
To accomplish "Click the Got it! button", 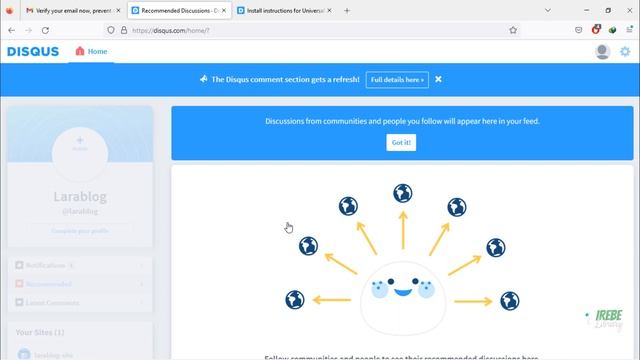I will click(401, 142).
